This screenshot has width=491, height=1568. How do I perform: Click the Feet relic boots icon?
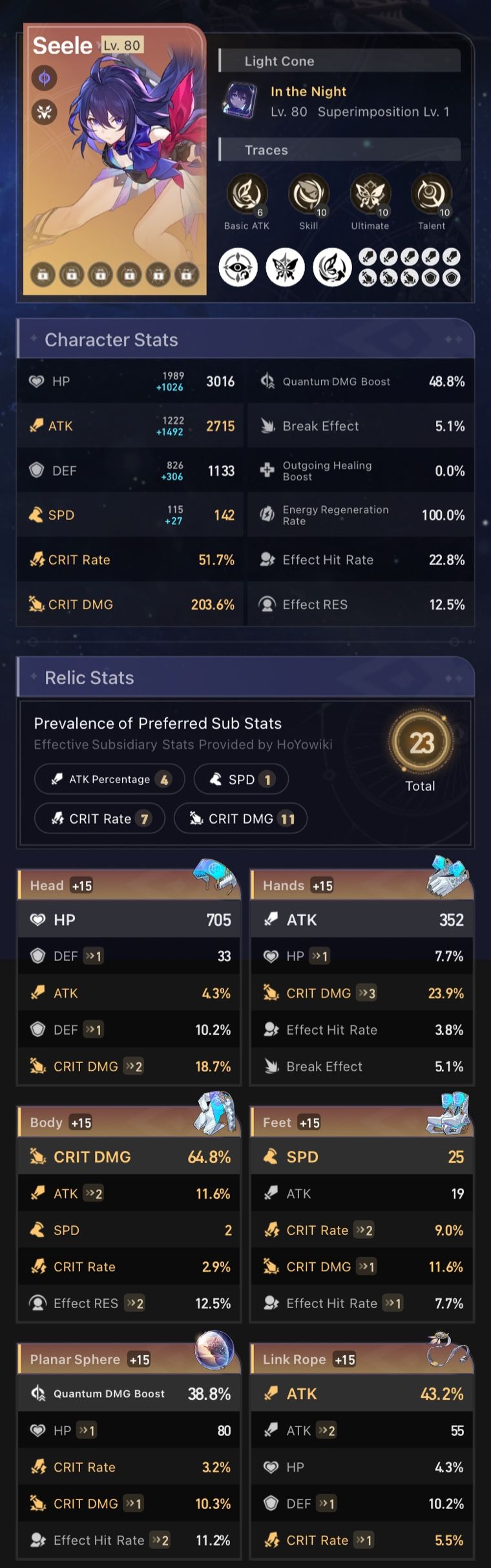click(x=448, y=1113)
